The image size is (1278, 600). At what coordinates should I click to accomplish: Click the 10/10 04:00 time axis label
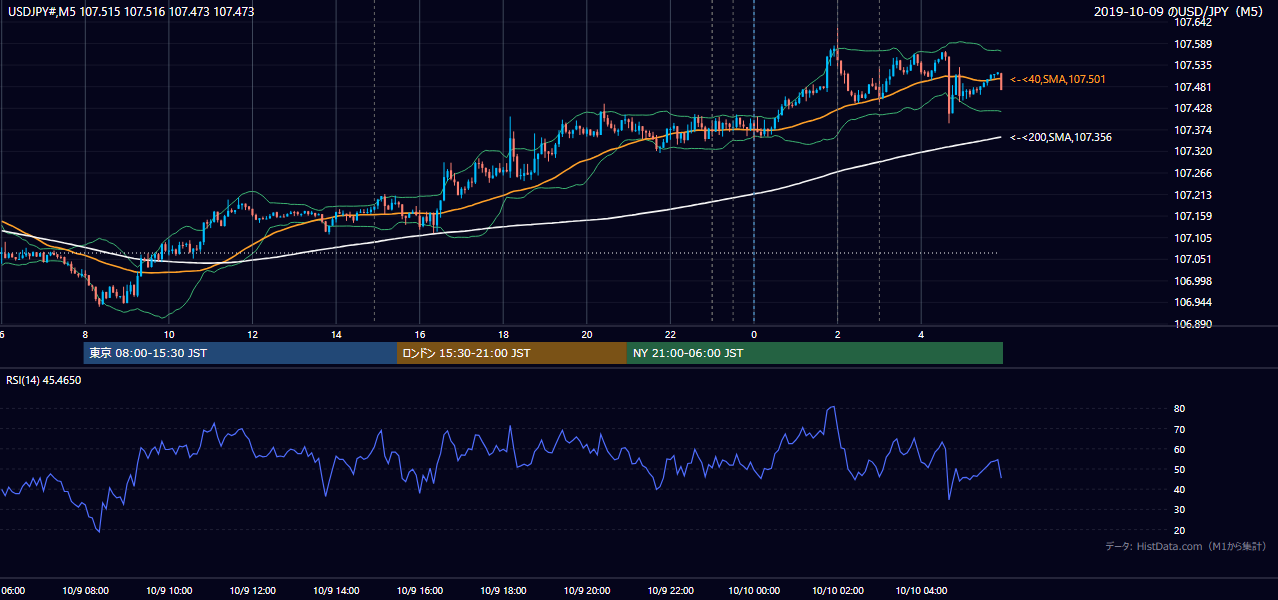click(x=921, y=591)
